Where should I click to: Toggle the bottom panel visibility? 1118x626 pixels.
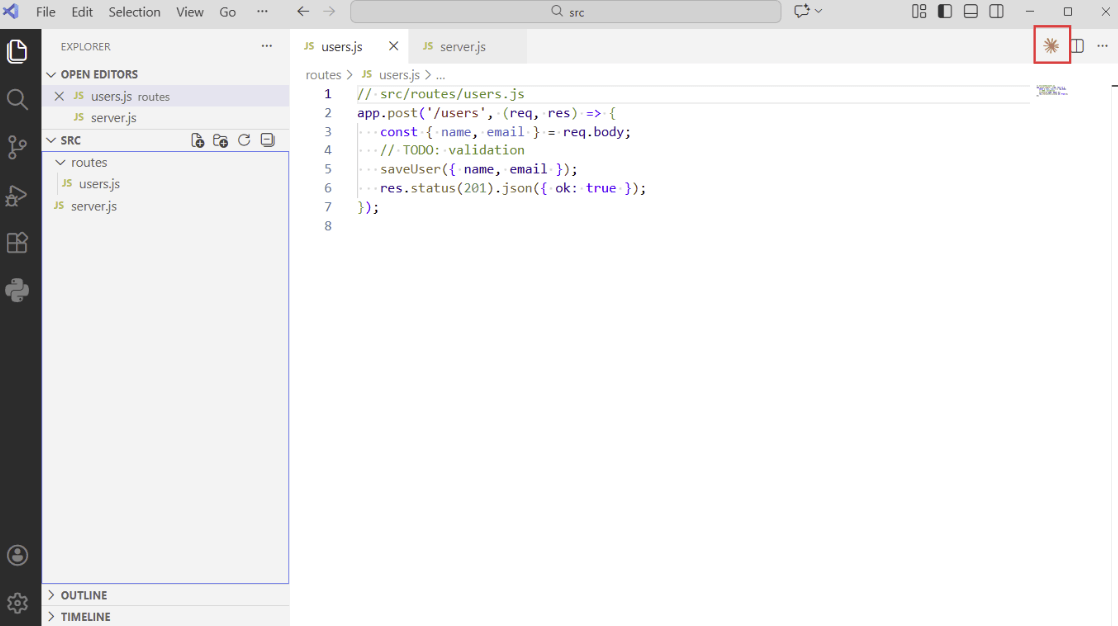(970, 12)
